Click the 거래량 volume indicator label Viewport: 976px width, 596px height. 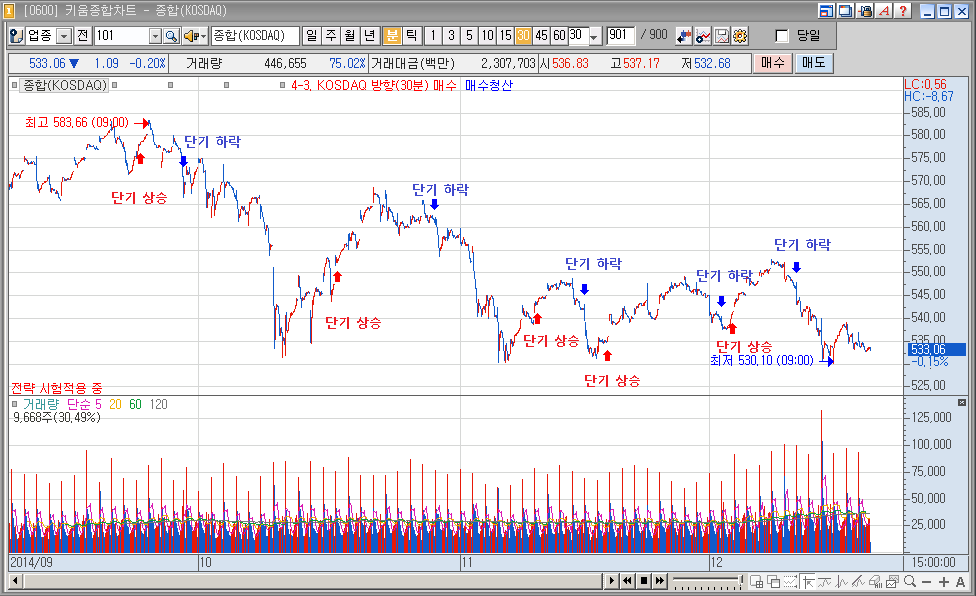tap(41, 404)
